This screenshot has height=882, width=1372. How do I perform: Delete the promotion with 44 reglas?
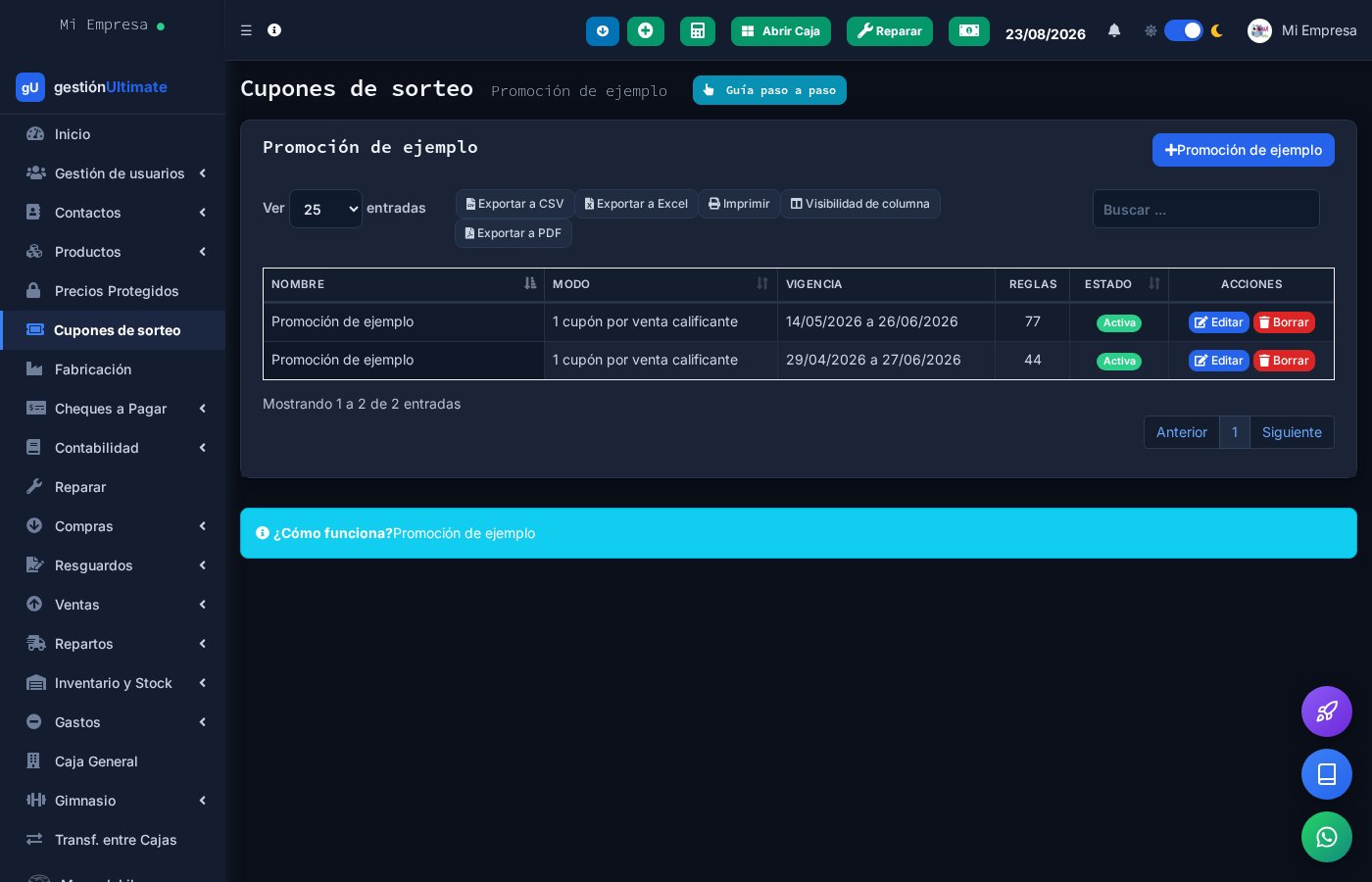pos(1284,361)
